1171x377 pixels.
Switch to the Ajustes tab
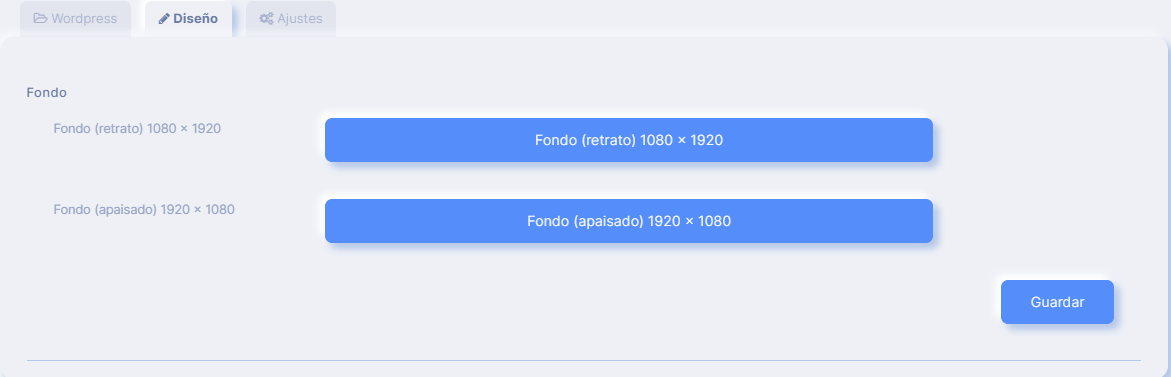click(x=291, y=19)
